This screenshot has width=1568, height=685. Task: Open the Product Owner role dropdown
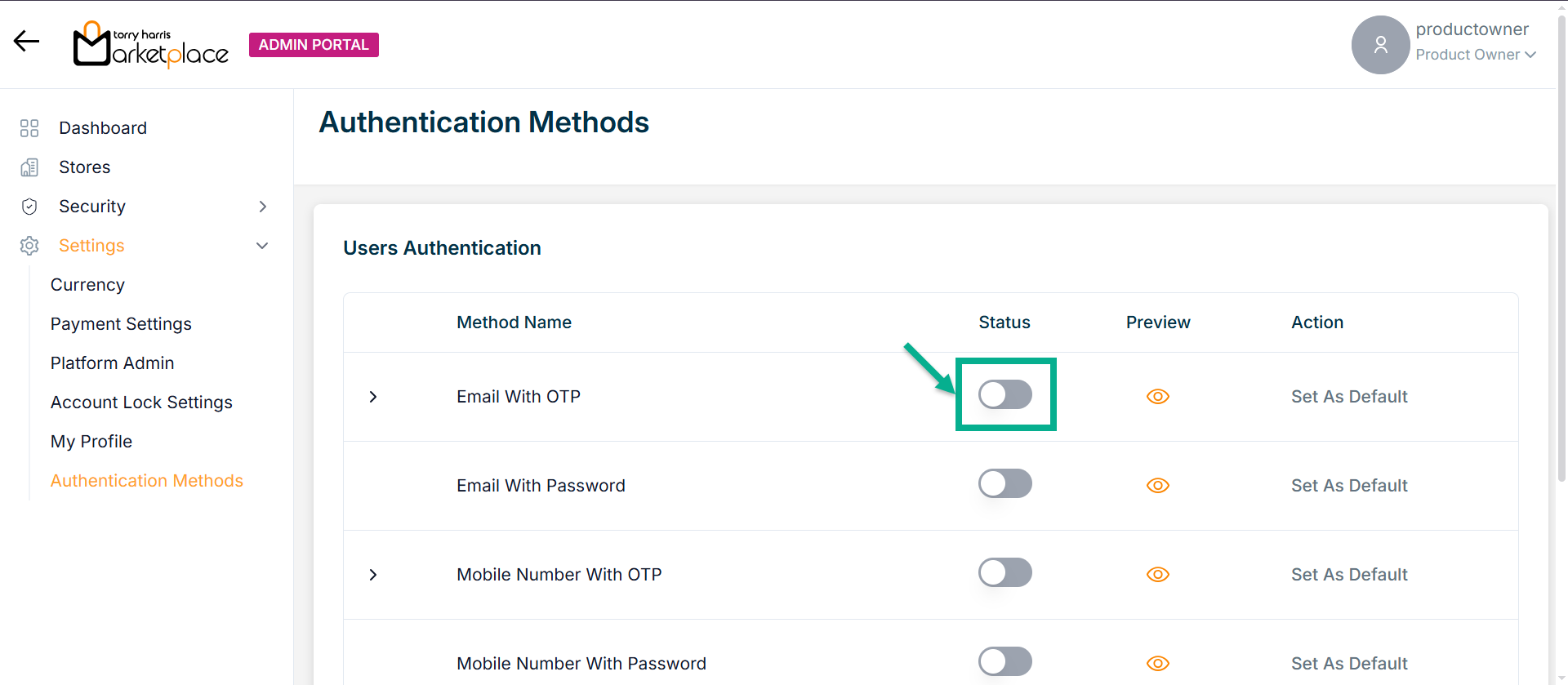pos(1476,55)
